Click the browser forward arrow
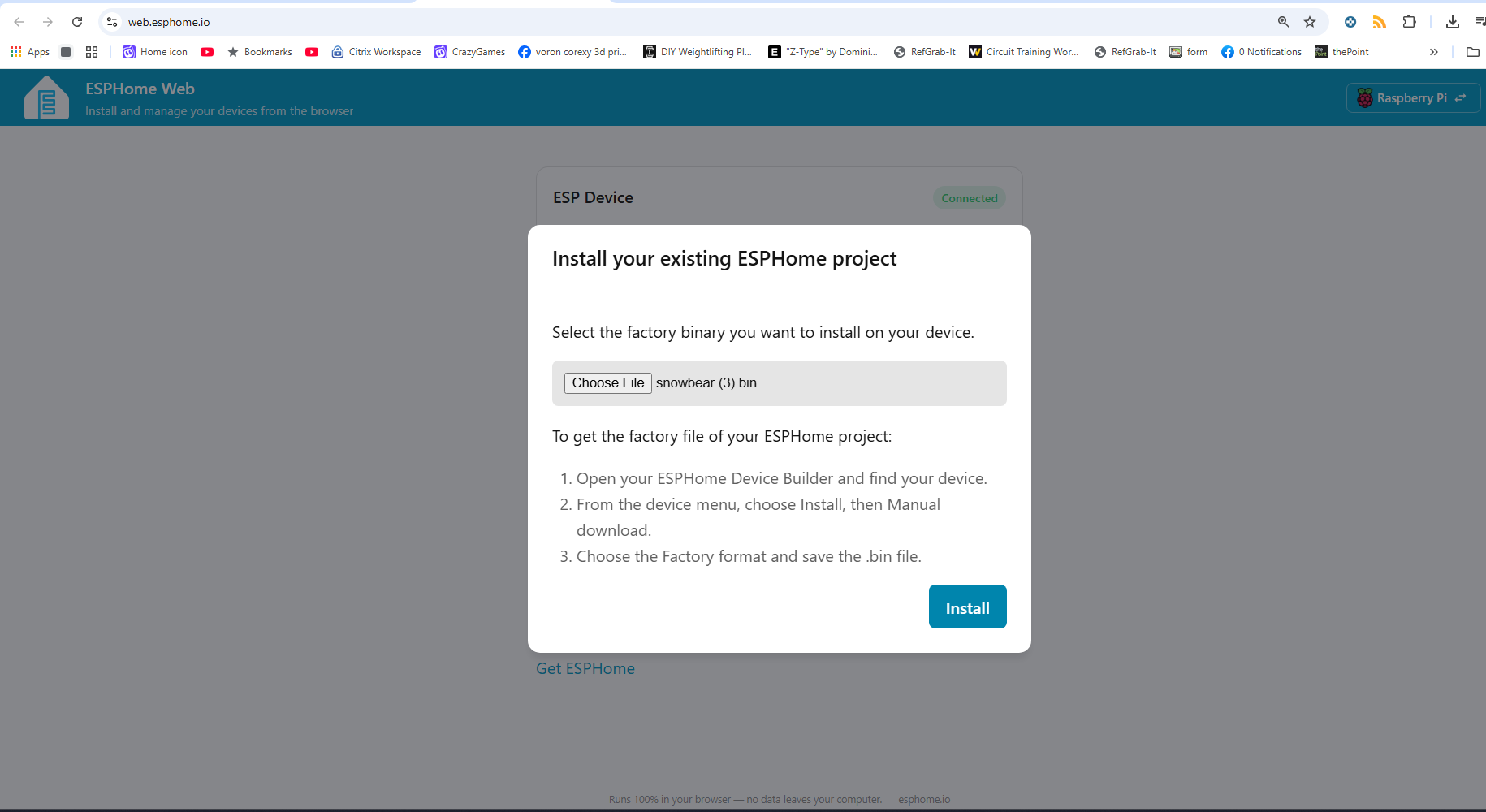1486x812 pixels. click(x=48, y=22)
